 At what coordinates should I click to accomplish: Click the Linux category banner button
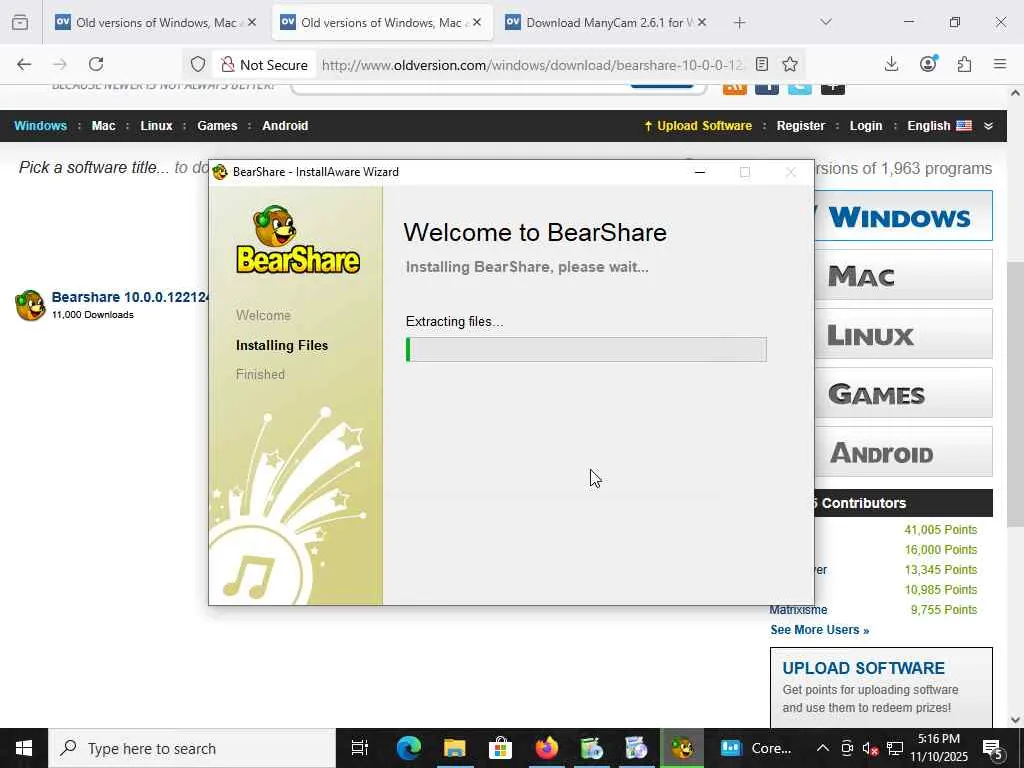click(x=903, y=334)
